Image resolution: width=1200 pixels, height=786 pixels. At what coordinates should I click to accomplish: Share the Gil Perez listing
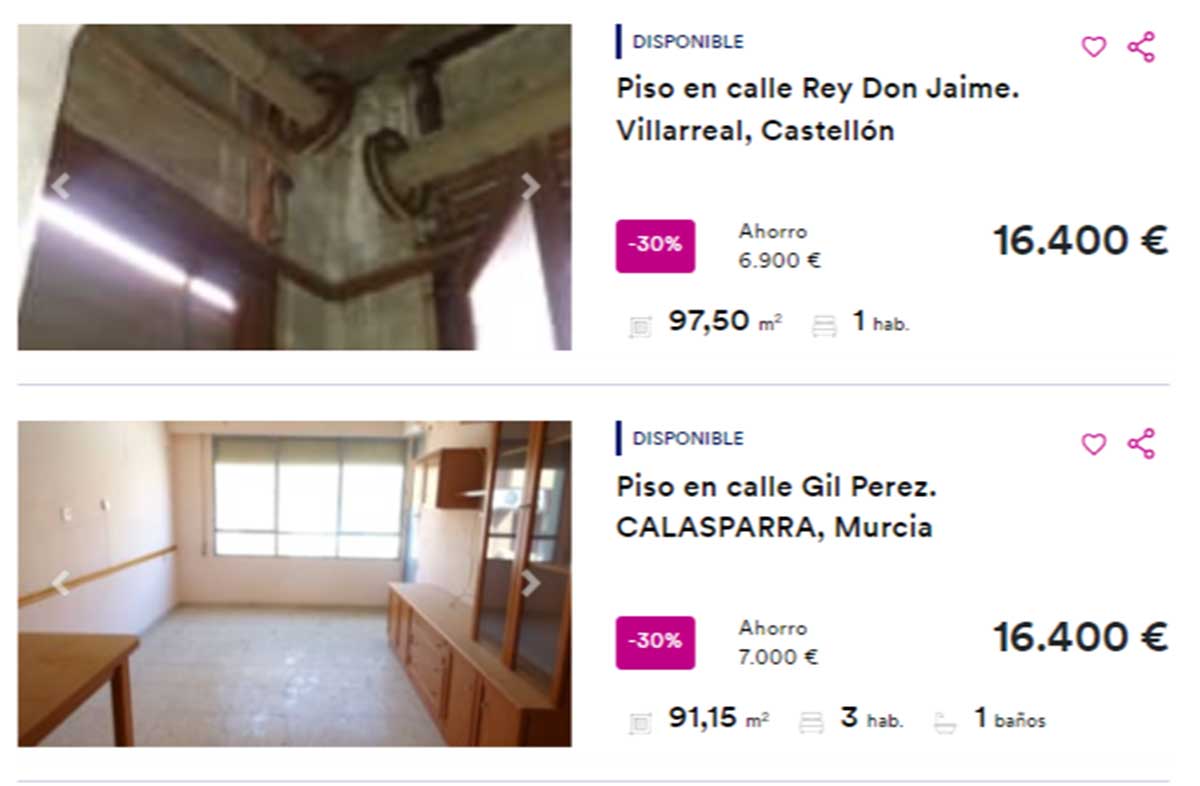1141,444
